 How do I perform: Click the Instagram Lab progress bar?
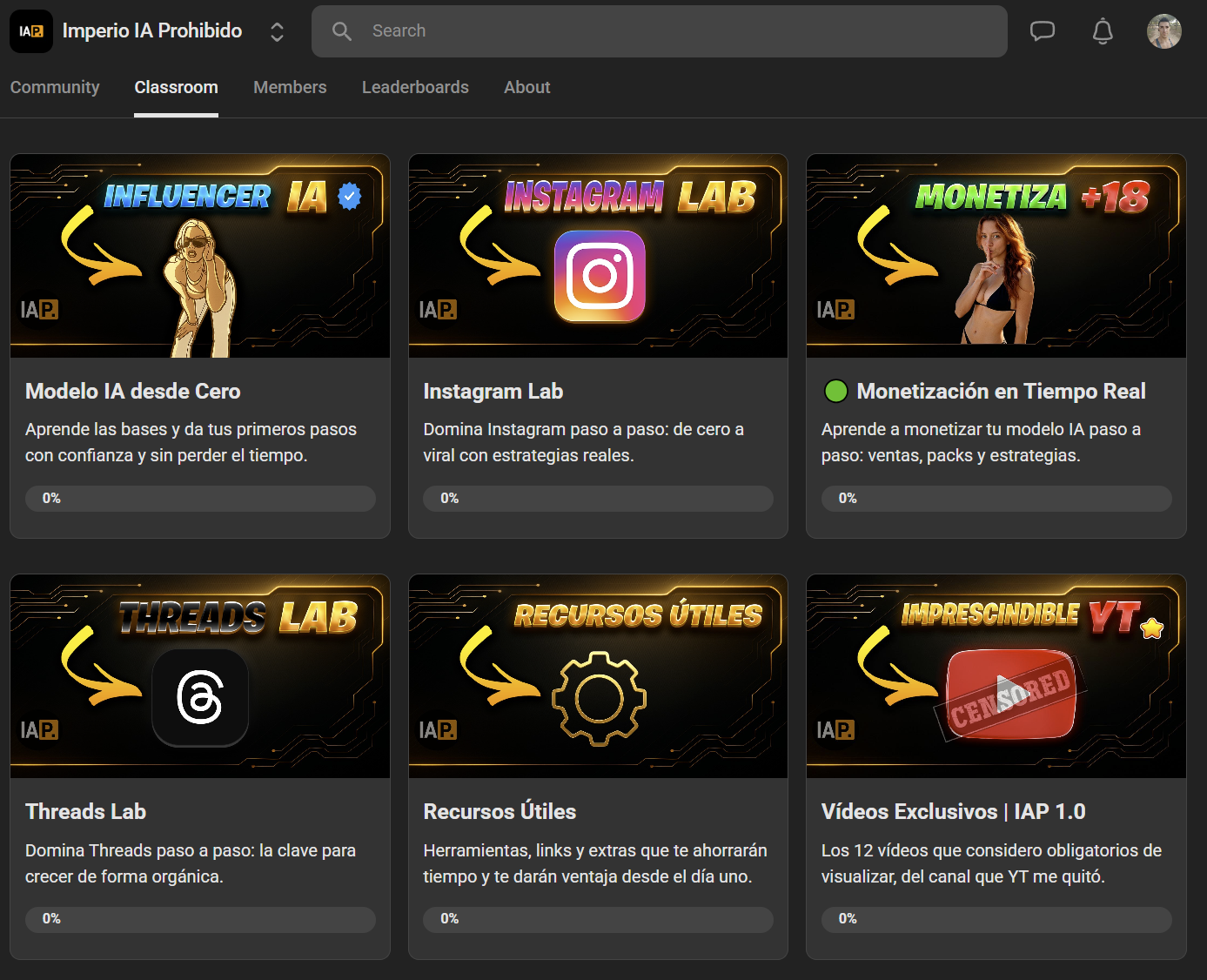598,499
